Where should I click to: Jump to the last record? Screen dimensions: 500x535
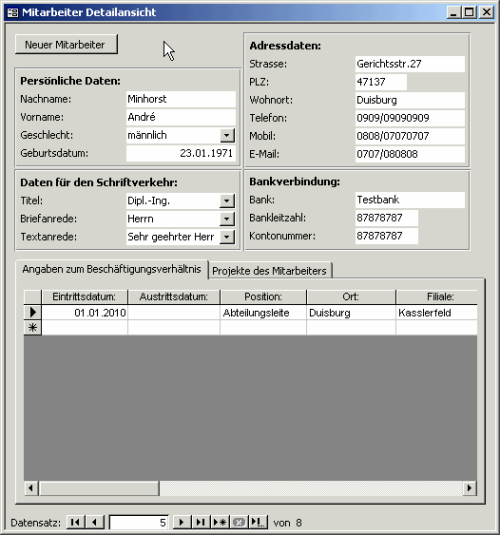200,522
